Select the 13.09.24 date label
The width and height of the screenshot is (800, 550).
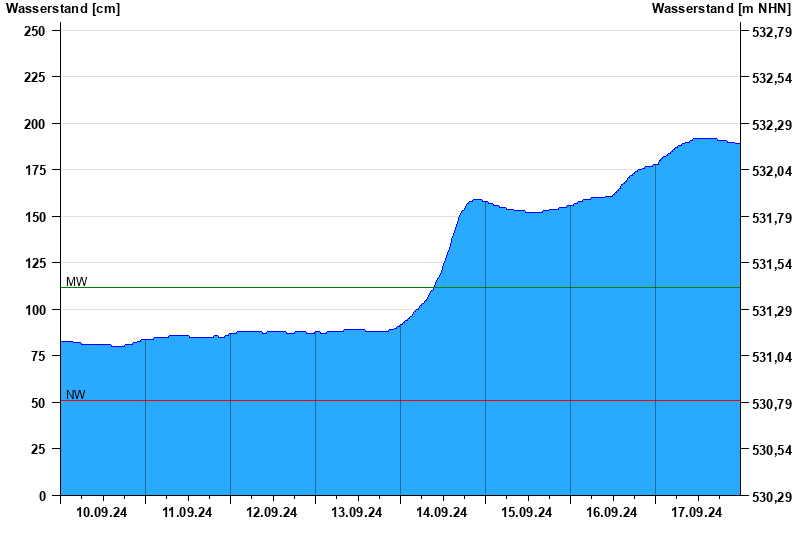pos(357,512)
